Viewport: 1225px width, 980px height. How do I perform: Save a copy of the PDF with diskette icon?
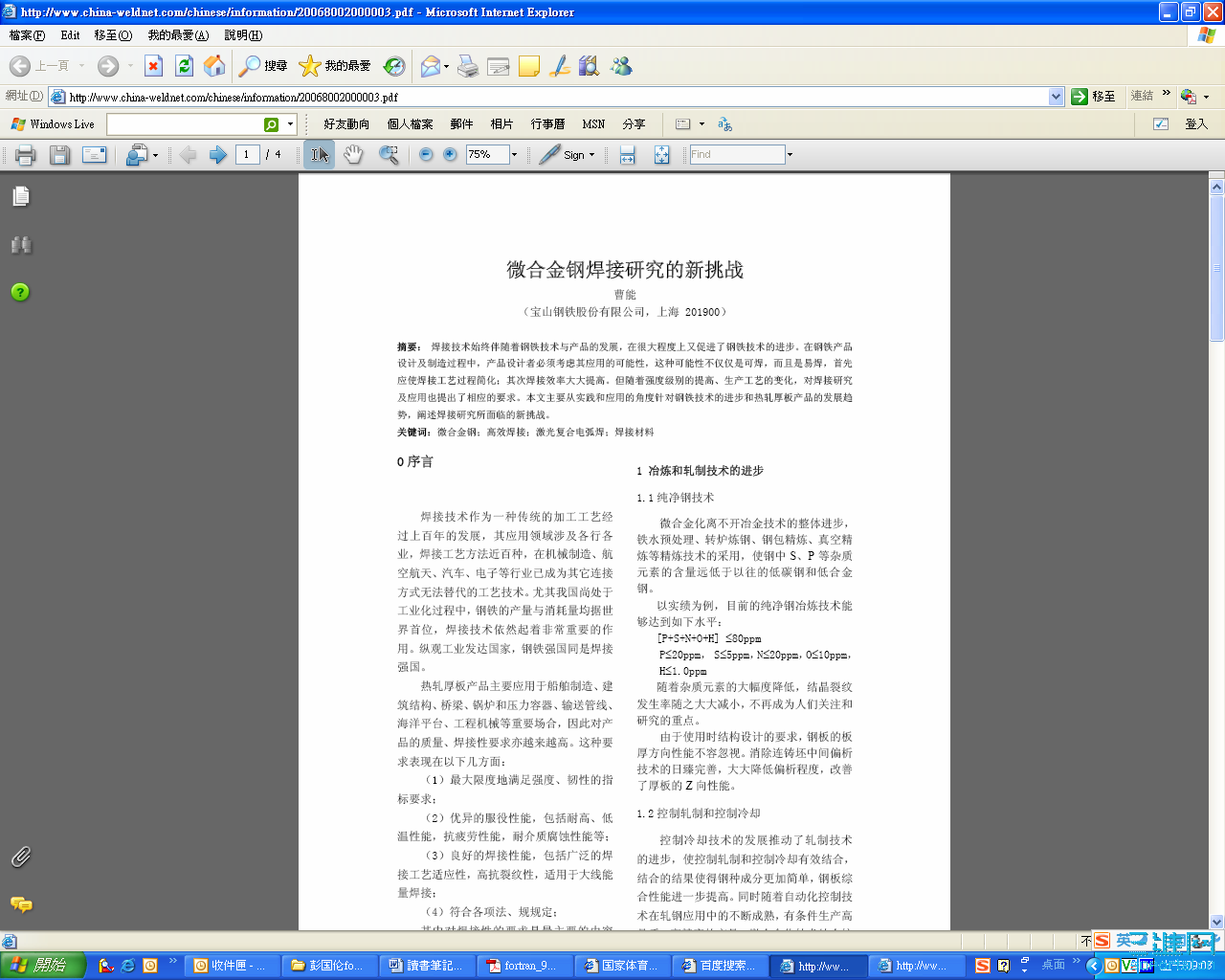pos(59,154)
